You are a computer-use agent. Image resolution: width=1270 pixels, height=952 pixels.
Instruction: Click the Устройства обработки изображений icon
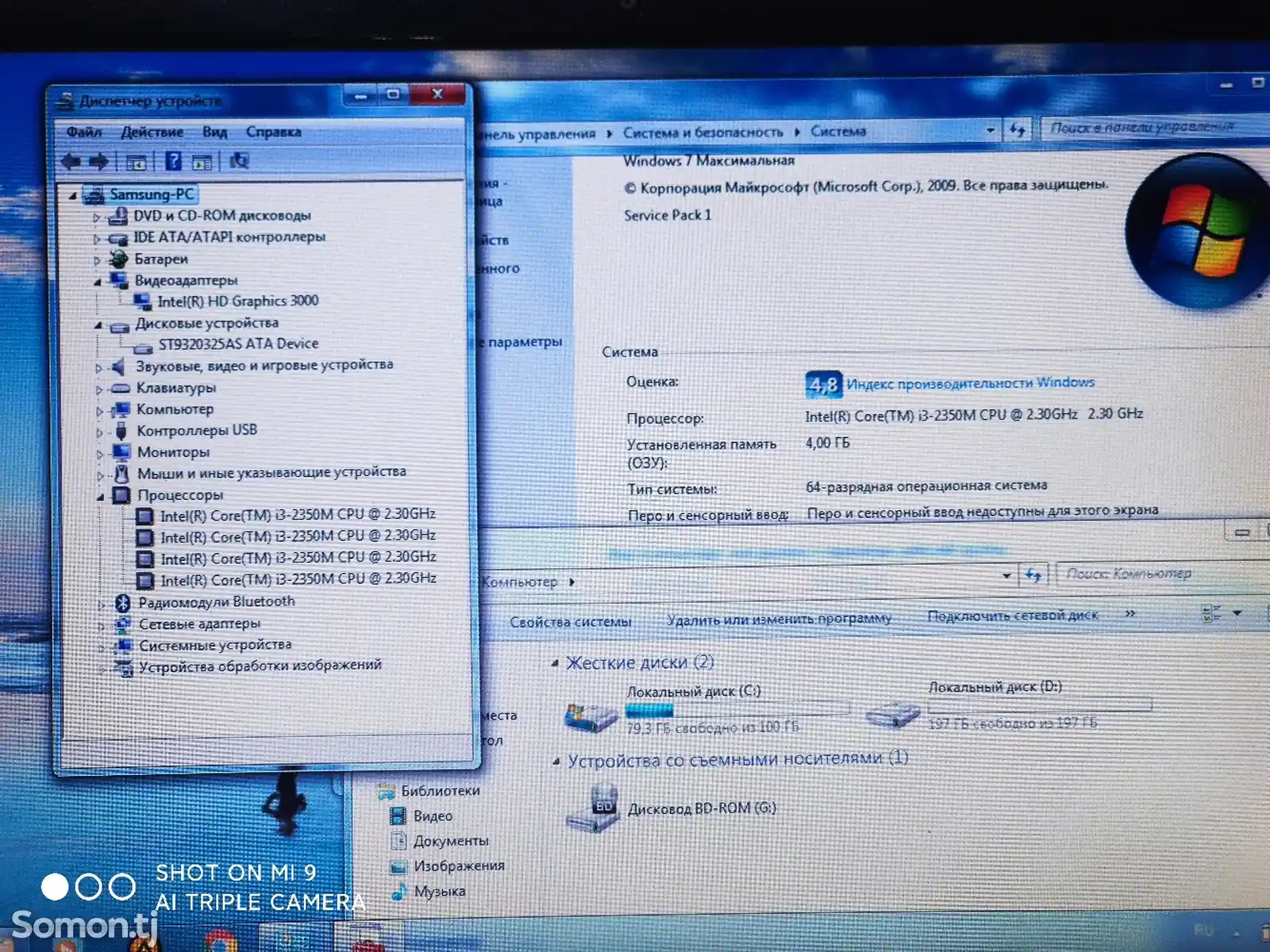(125, 668)
